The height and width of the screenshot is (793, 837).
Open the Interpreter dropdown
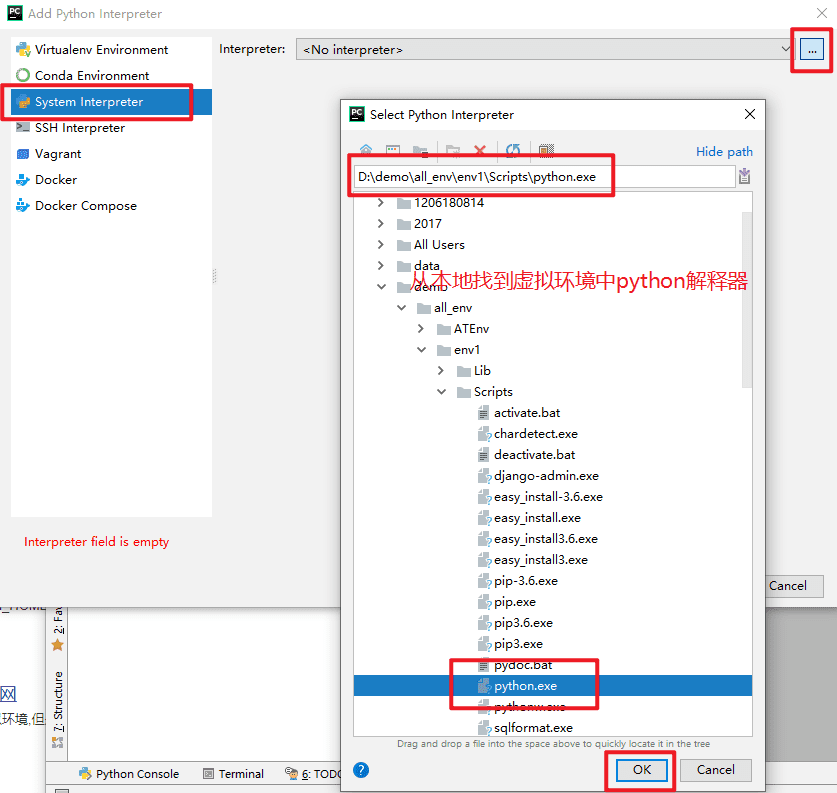pyautogui.click(x=785, y=49)
